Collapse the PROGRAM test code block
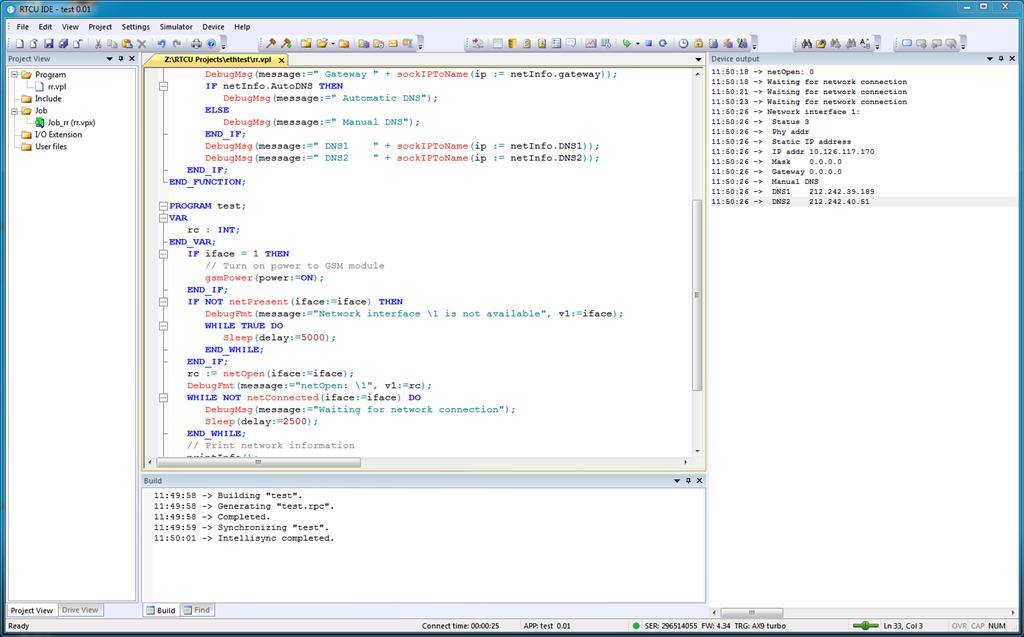1024x637 pixels. [x=163, y=205]
